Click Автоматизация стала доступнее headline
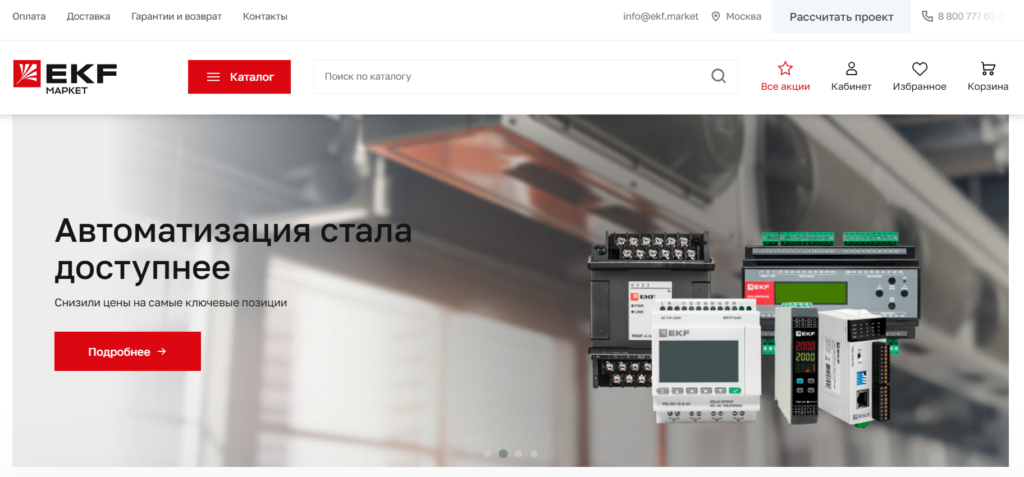Viewport: 1024px width, 477px height. pyautogui.click(x=233, y=249)
